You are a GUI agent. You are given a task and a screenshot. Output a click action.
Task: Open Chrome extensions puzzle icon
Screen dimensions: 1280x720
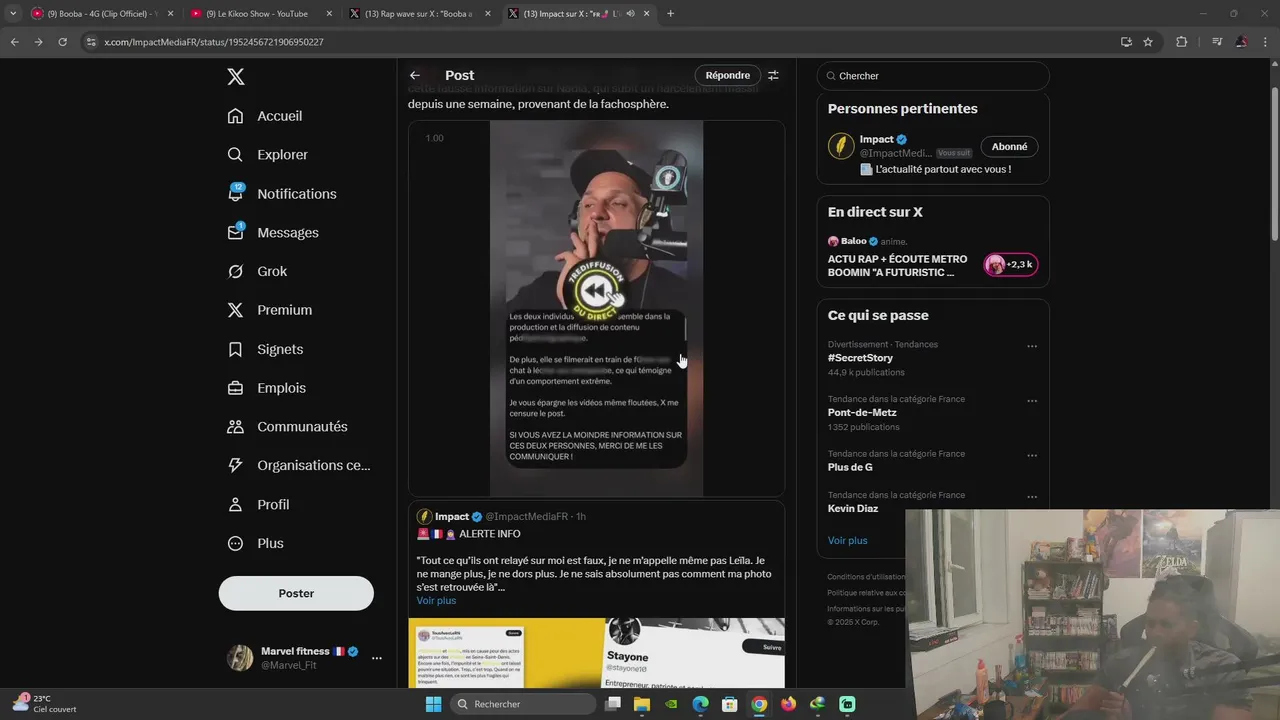[x=1181, y=42]
